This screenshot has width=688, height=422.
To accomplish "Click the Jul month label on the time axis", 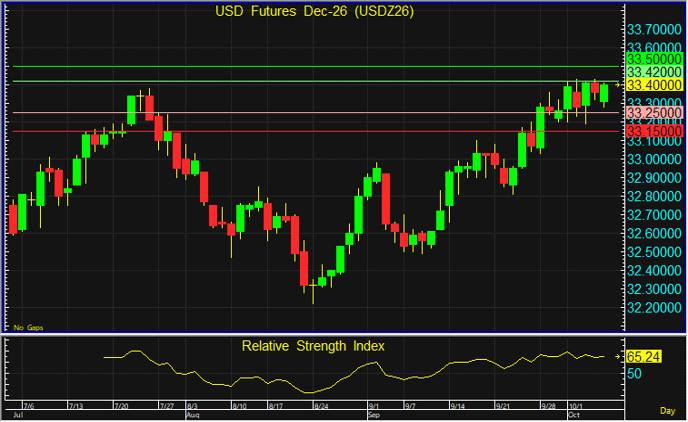I will pos(18,415).
